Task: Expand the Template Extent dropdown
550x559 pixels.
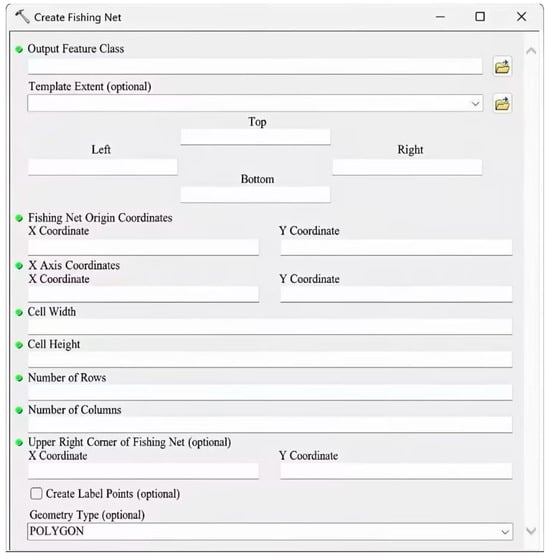Action: [x=475, y=104]
